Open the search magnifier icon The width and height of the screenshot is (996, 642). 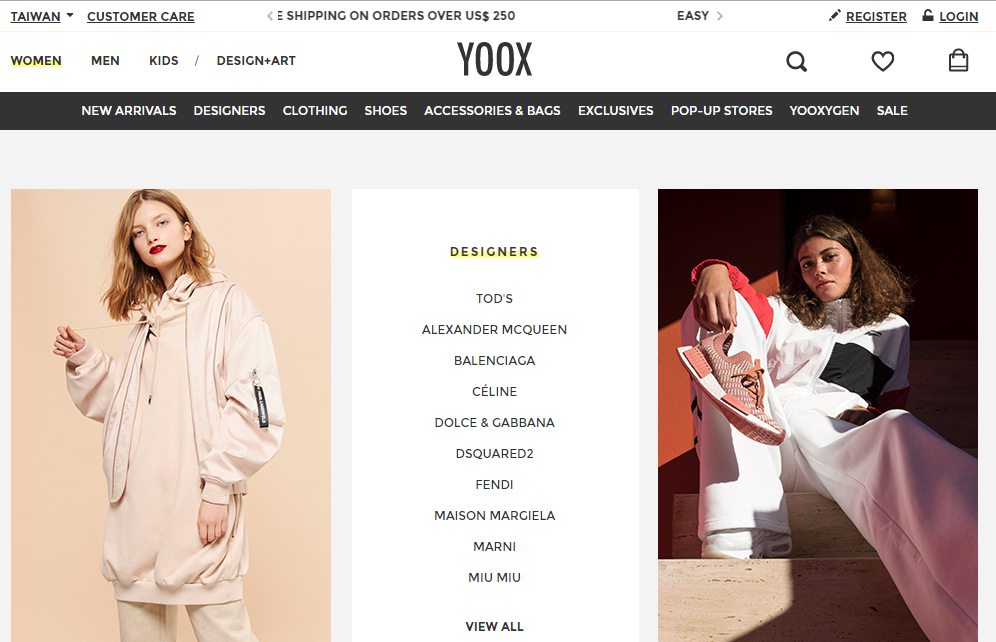(x=796, y=62)
